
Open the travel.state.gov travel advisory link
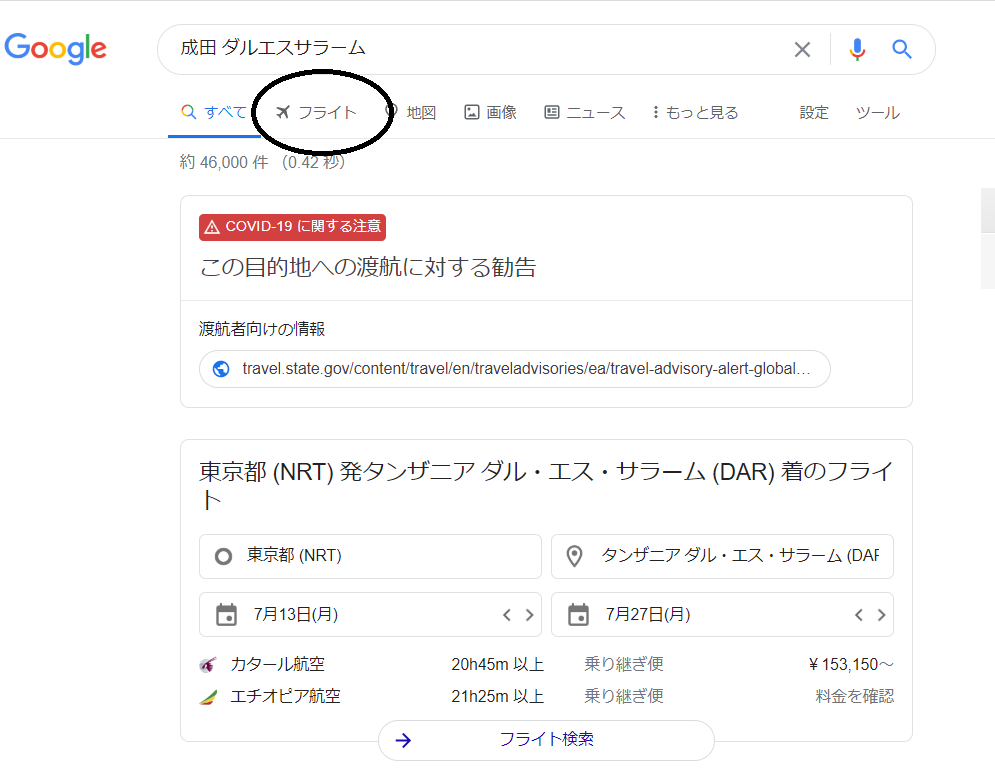[x=515, y=369]
